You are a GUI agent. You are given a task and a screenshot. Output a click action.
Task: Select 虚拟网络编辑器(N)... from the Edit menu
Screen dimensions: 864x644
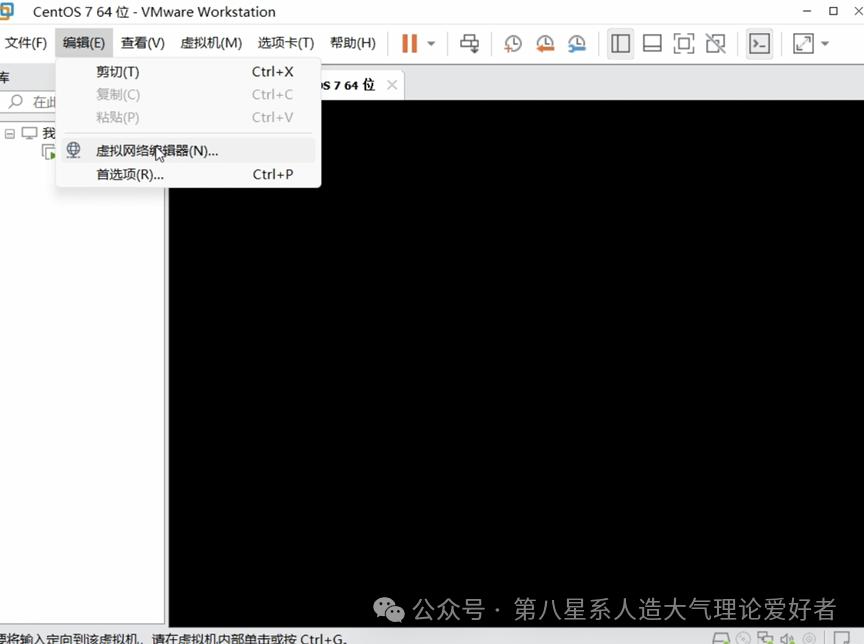point(157,151)
